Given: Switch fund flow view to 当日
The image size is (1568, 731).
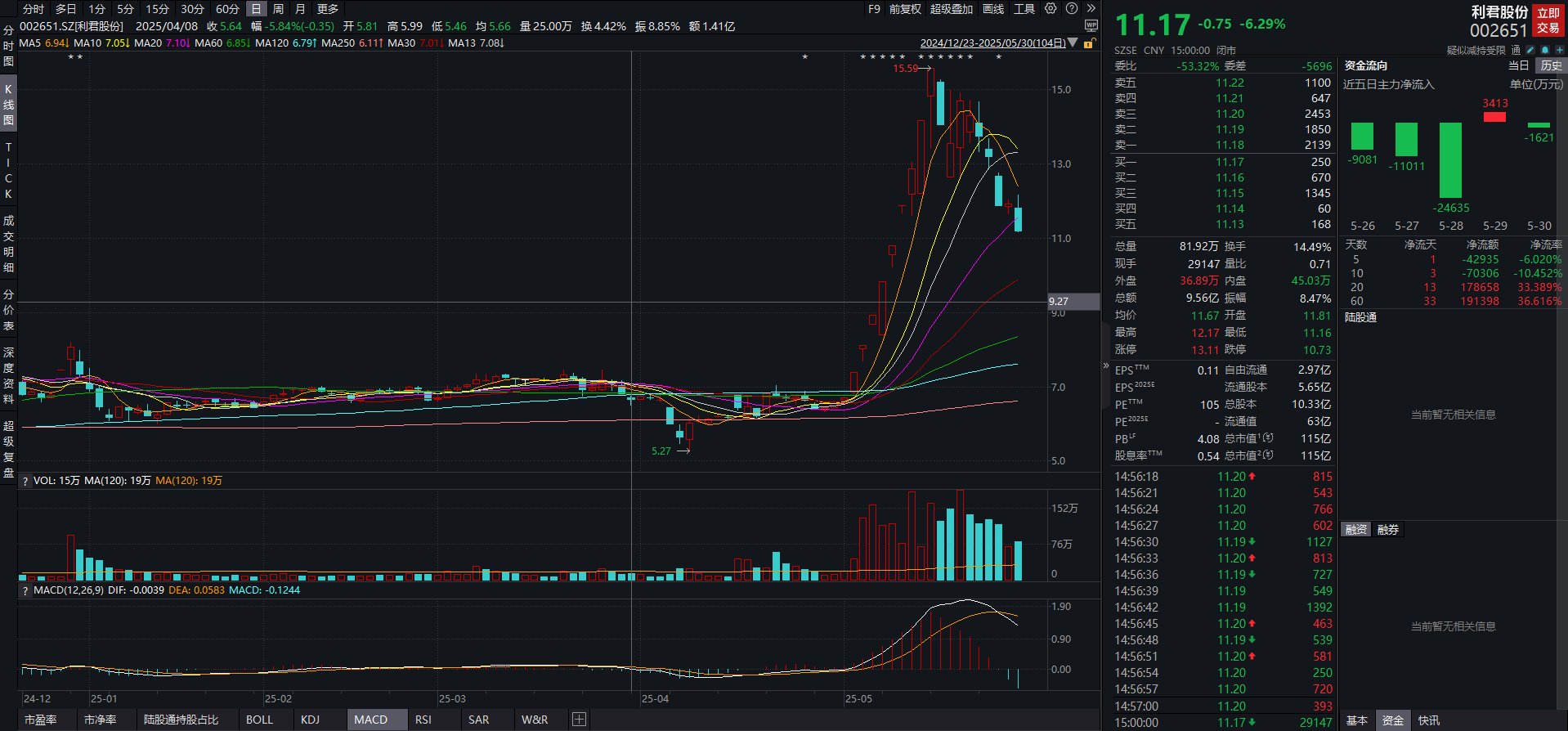Looking at the screenshot, I should click(x=1518, y=65).
